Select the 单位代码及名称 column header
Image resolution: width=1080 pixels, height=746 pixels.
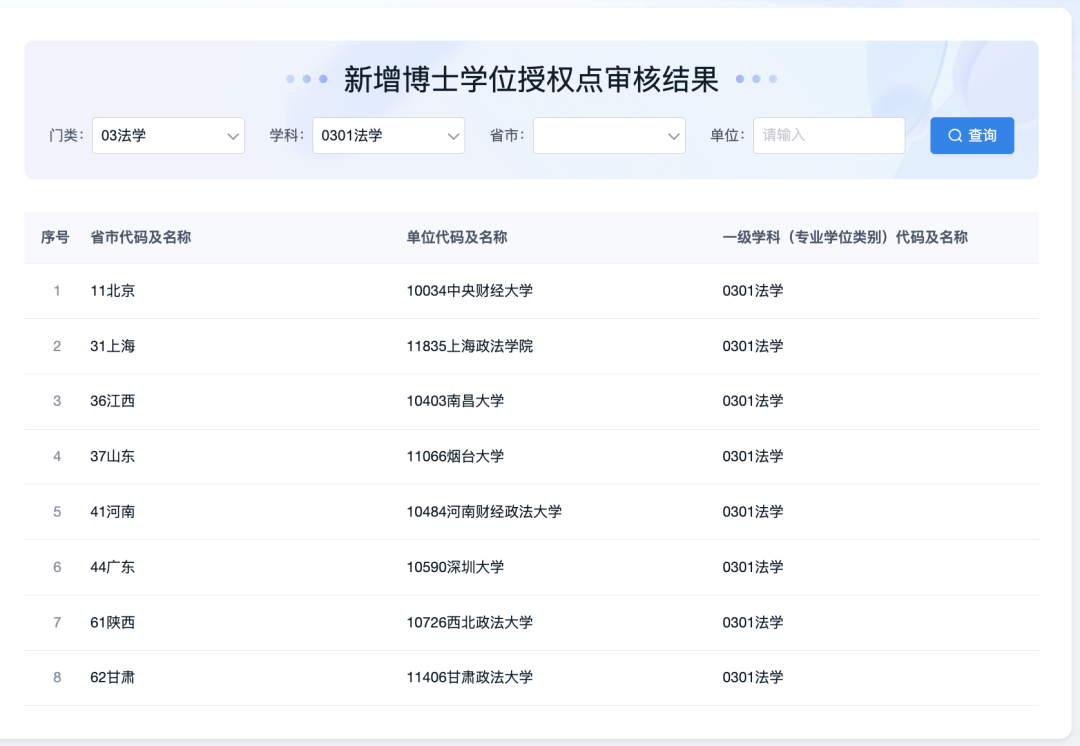coord(457,238)
